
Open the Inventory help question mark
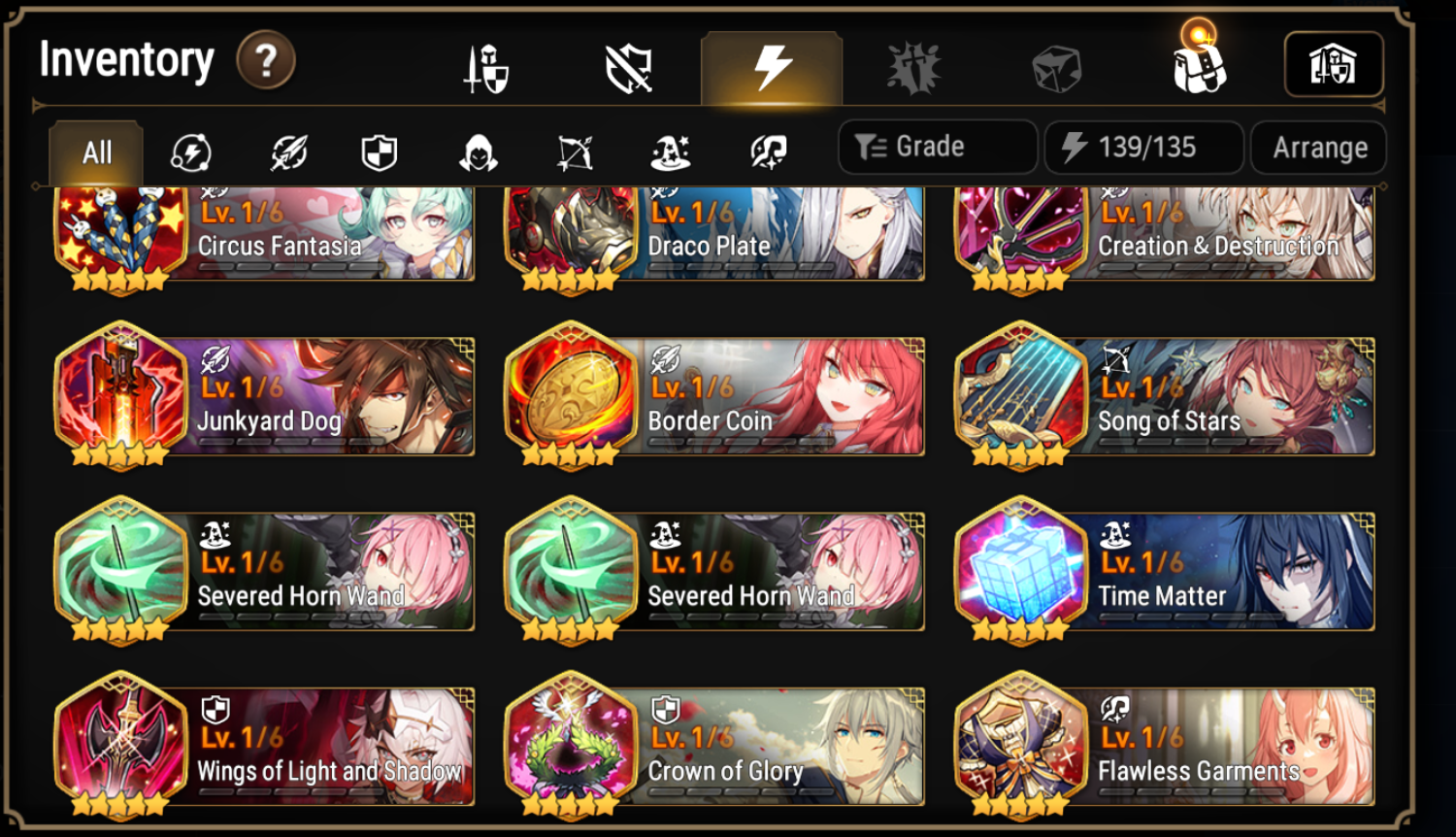(266, 60)
